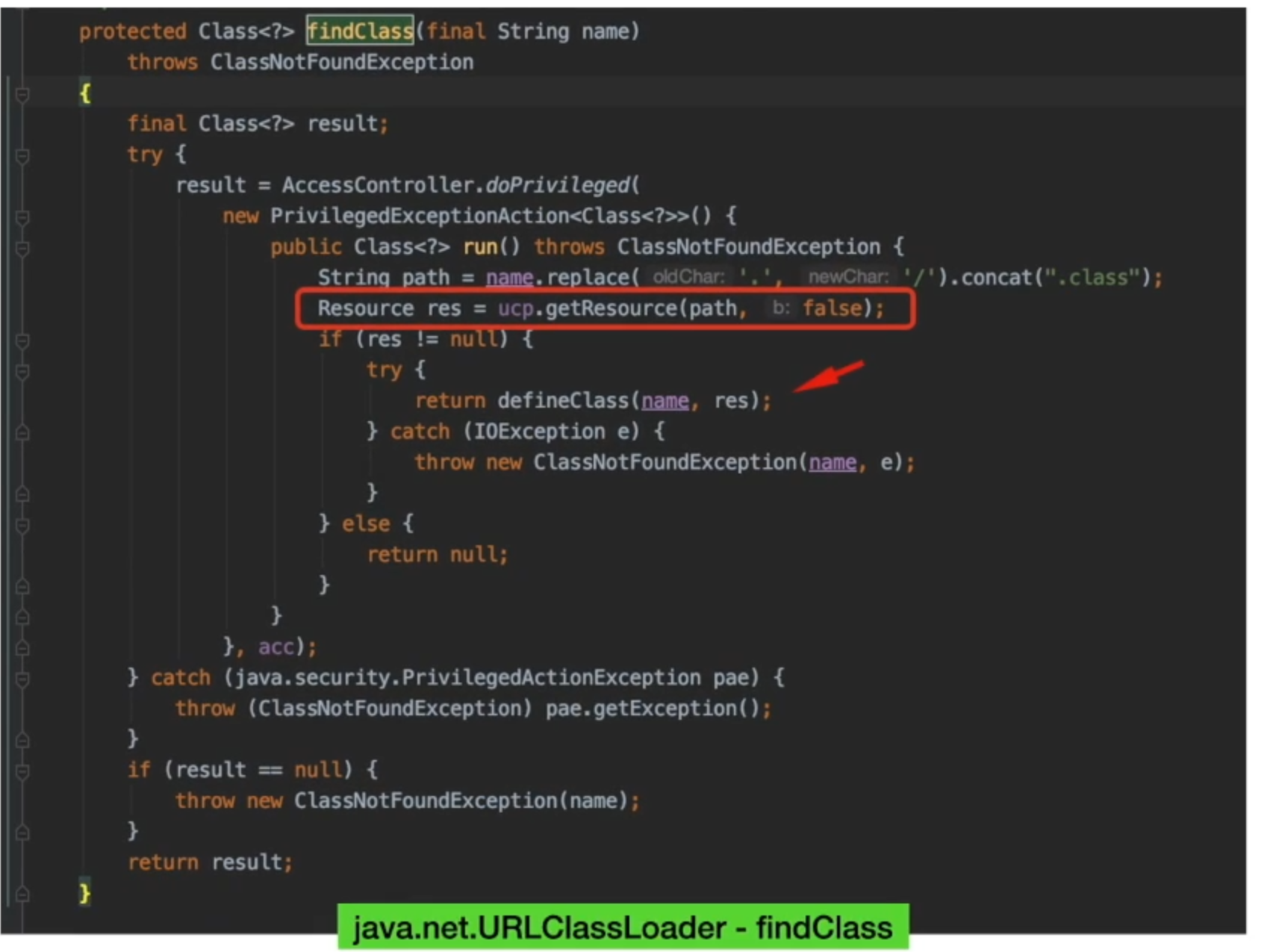Screen dimensions: 1276x952
Task: Fold marker beside '}, acc);' line
Action: pos(22,647)
